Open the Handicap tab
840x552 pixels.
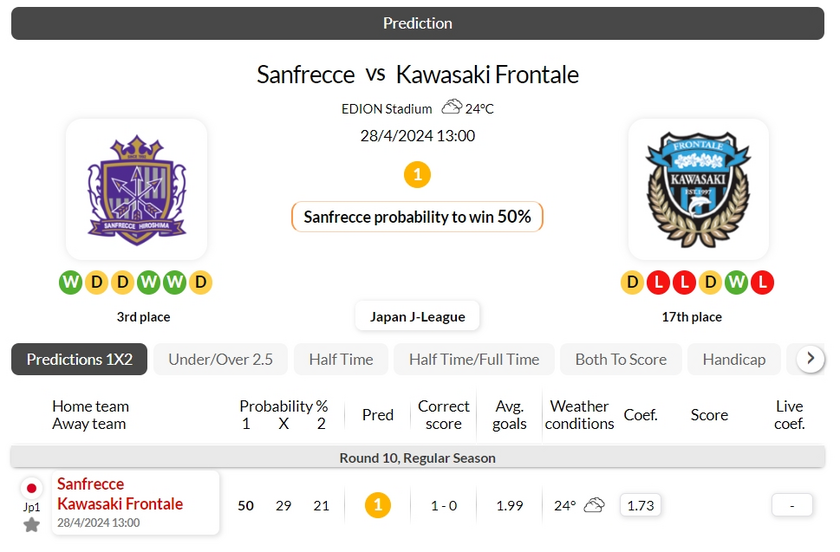[x=734, y=359]
